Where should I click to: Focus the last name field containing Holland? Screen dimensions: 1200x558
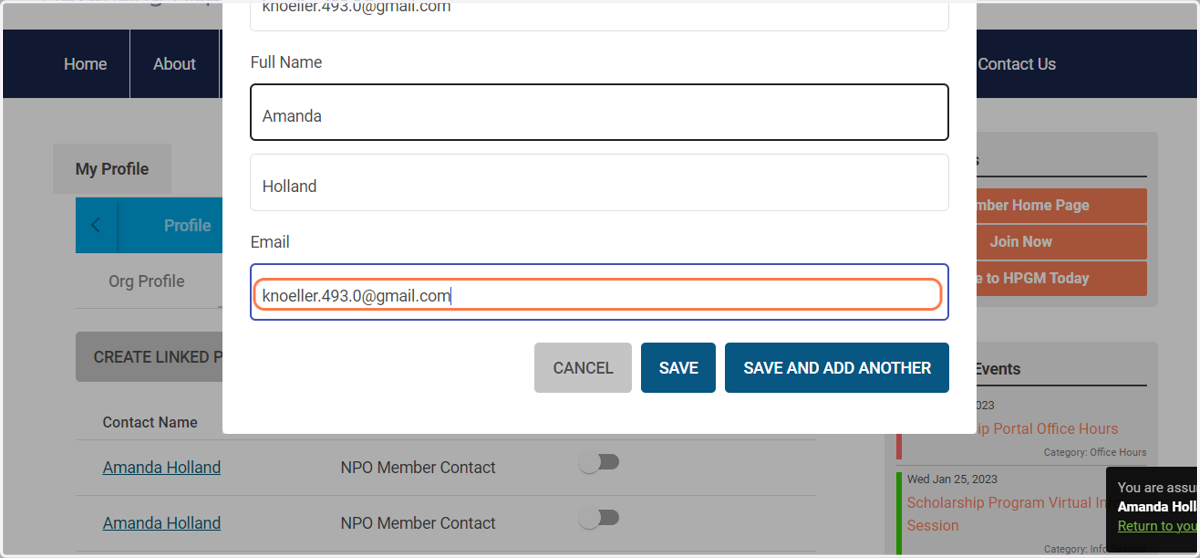tap(599, 182)
